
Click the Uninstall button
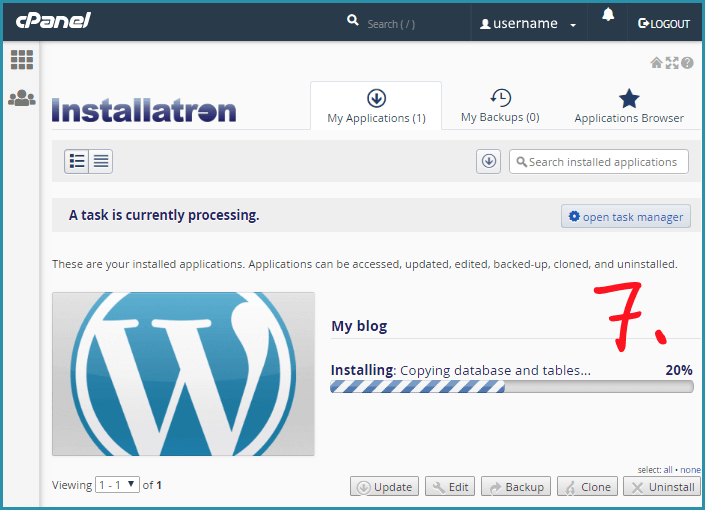(x=662, y=487)
